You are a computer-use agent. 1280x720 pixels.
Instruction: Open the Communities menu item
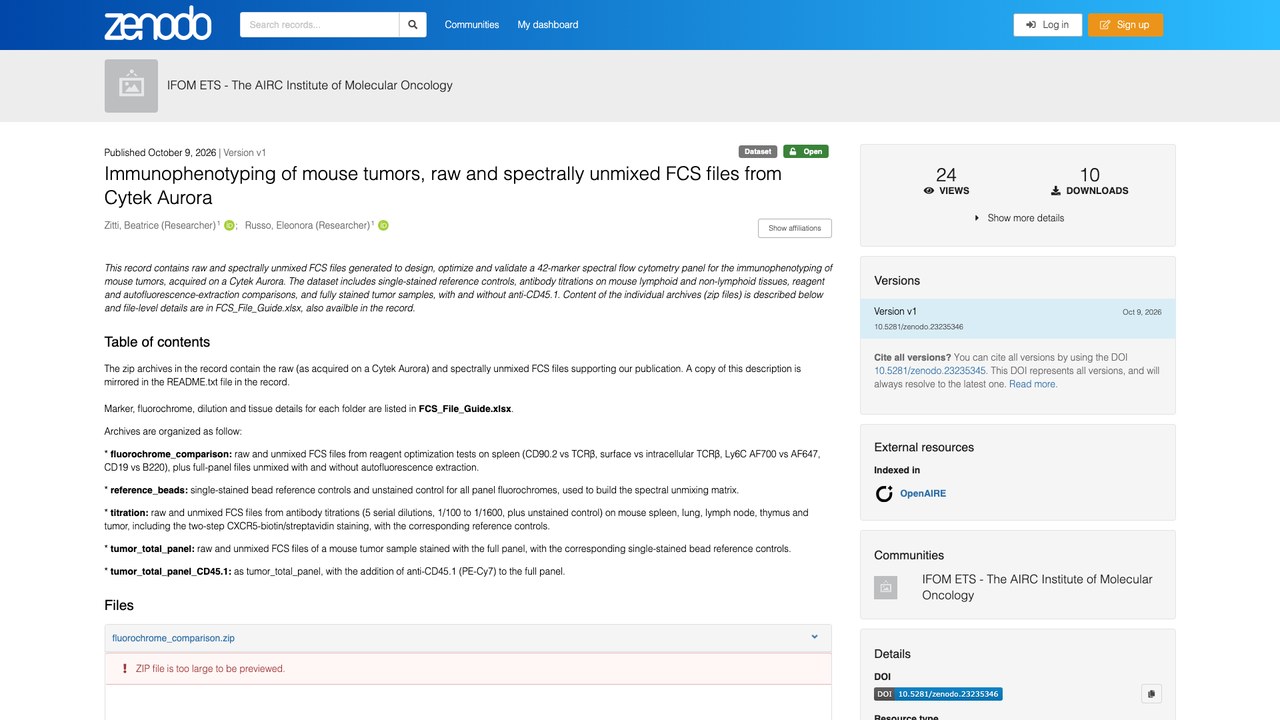472,25
